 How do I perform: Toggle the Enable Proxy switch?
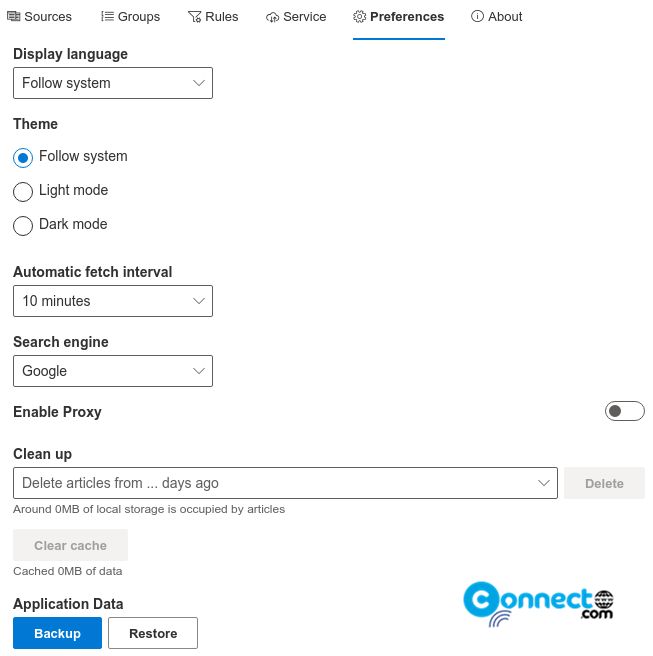point(624,411)
